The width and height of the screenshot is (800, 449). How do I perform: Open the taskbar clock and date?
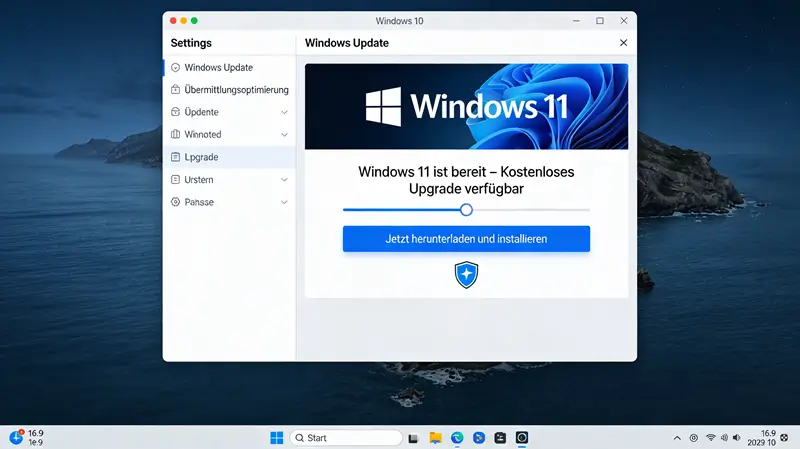(761, 438)
